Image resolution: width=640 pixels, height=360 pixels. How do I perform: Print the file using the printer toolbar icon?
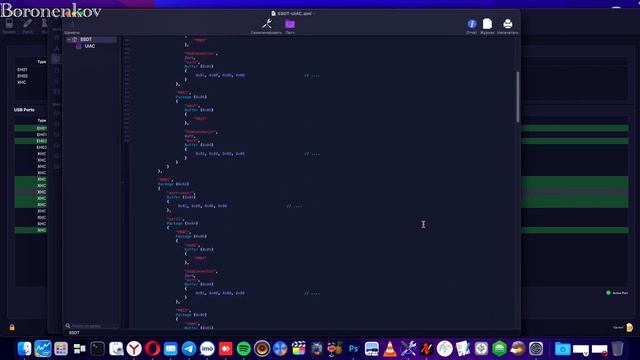508,24
